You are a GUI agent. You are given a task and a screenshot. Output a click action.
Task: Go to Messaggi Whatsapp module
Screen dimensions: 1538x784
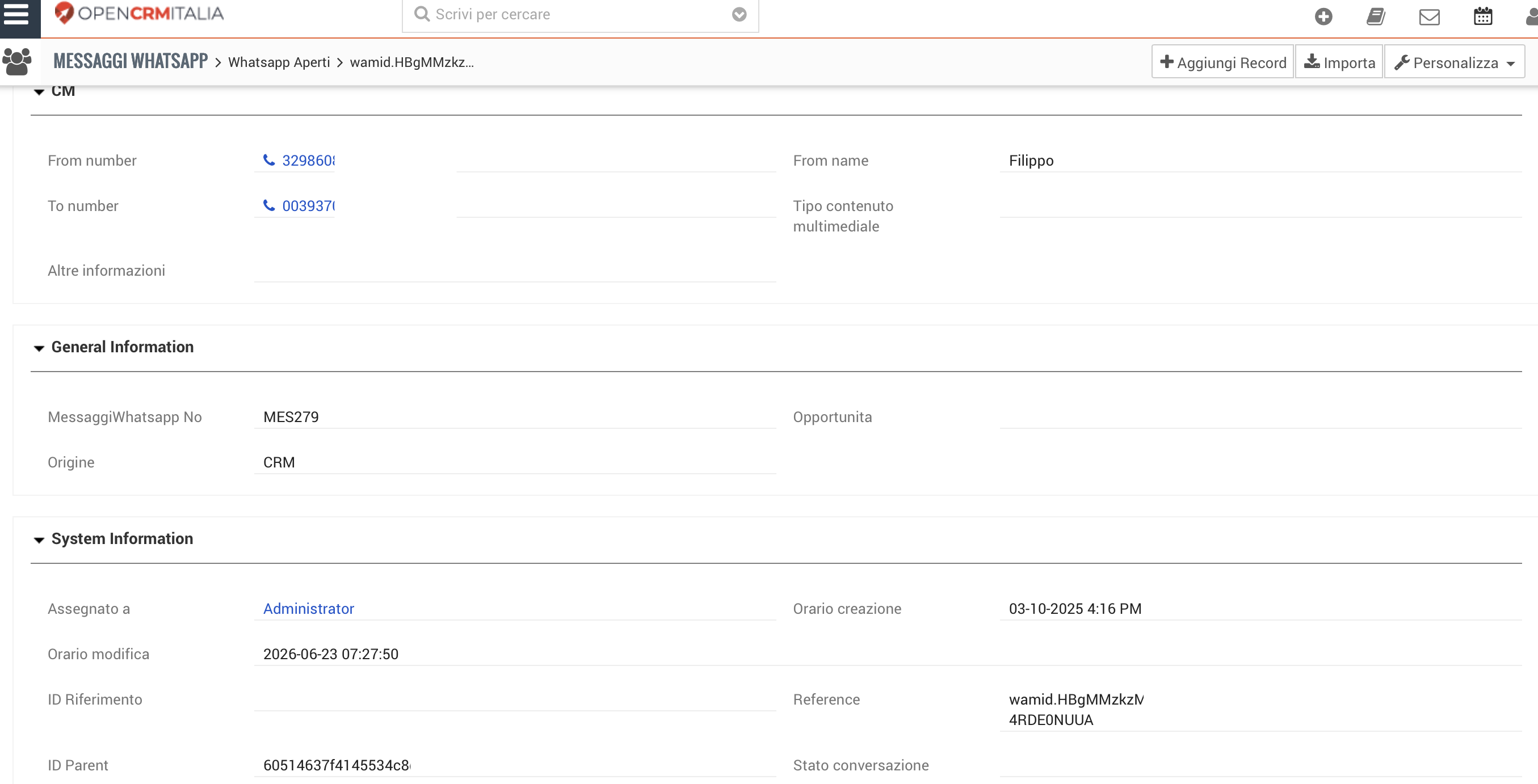click(131, 61)
